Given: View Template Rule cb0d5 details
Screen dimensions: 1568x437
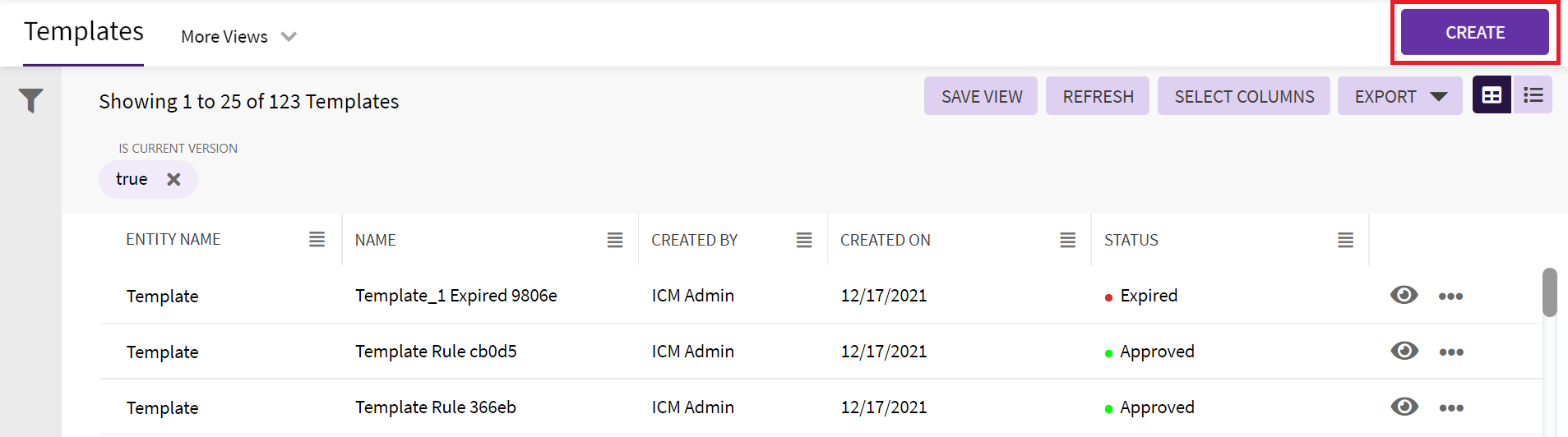Looking at the screenshot, I should point(1404,351).
